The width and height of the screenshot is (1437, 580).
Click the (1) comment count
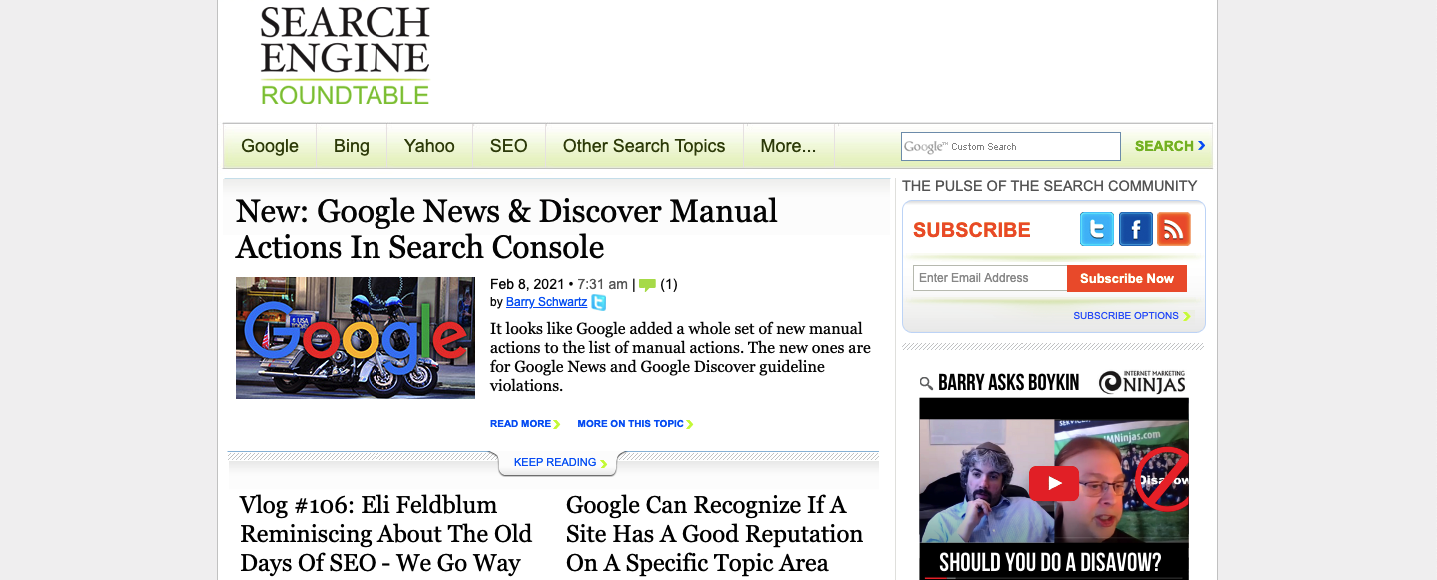click(x=669, y=284)
